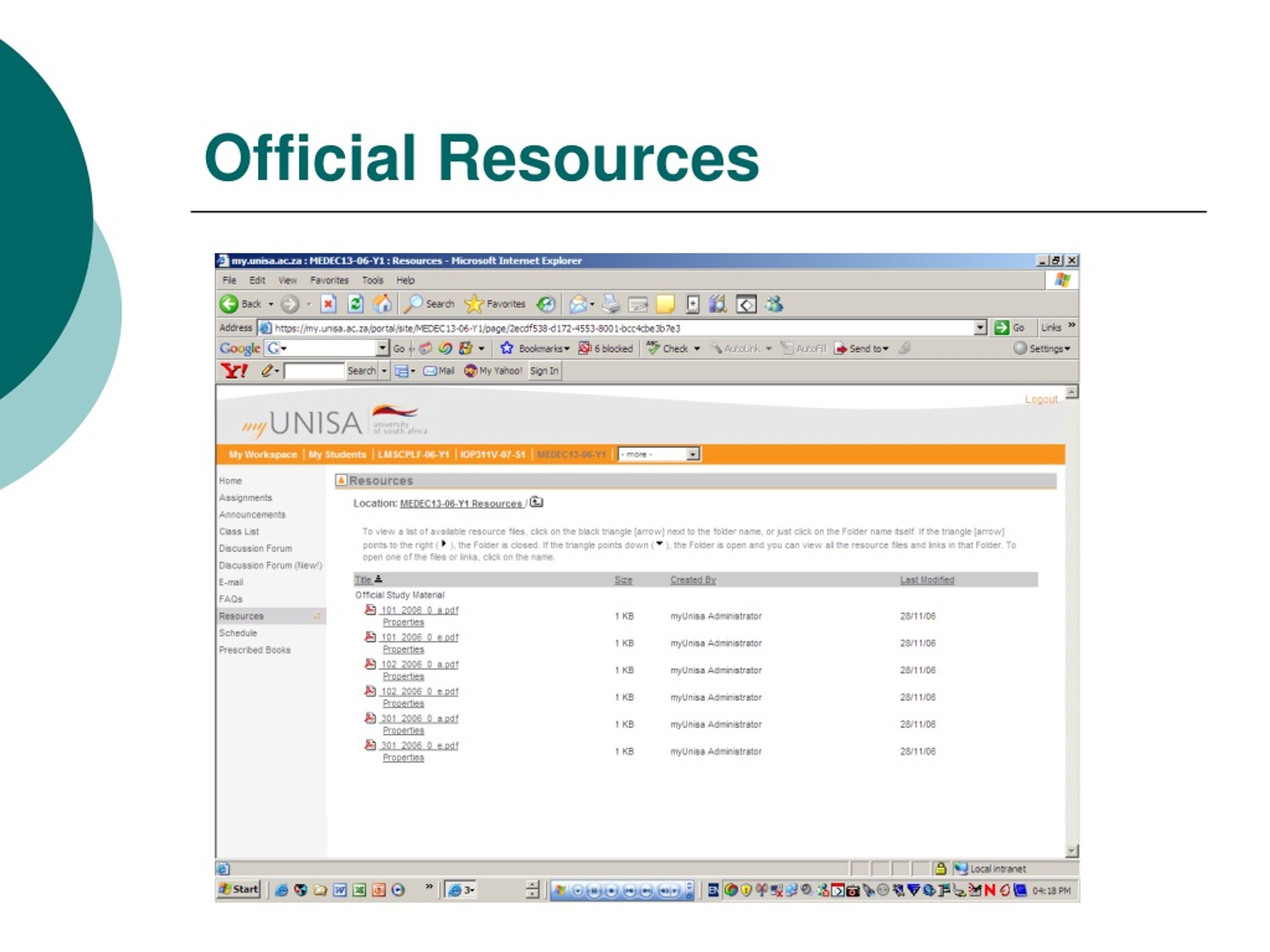The height and width of the screenshot is (952, 1270).
Task: Open Discussion Forum (New!) in the sidebar
Action: (x=270, y=565)
